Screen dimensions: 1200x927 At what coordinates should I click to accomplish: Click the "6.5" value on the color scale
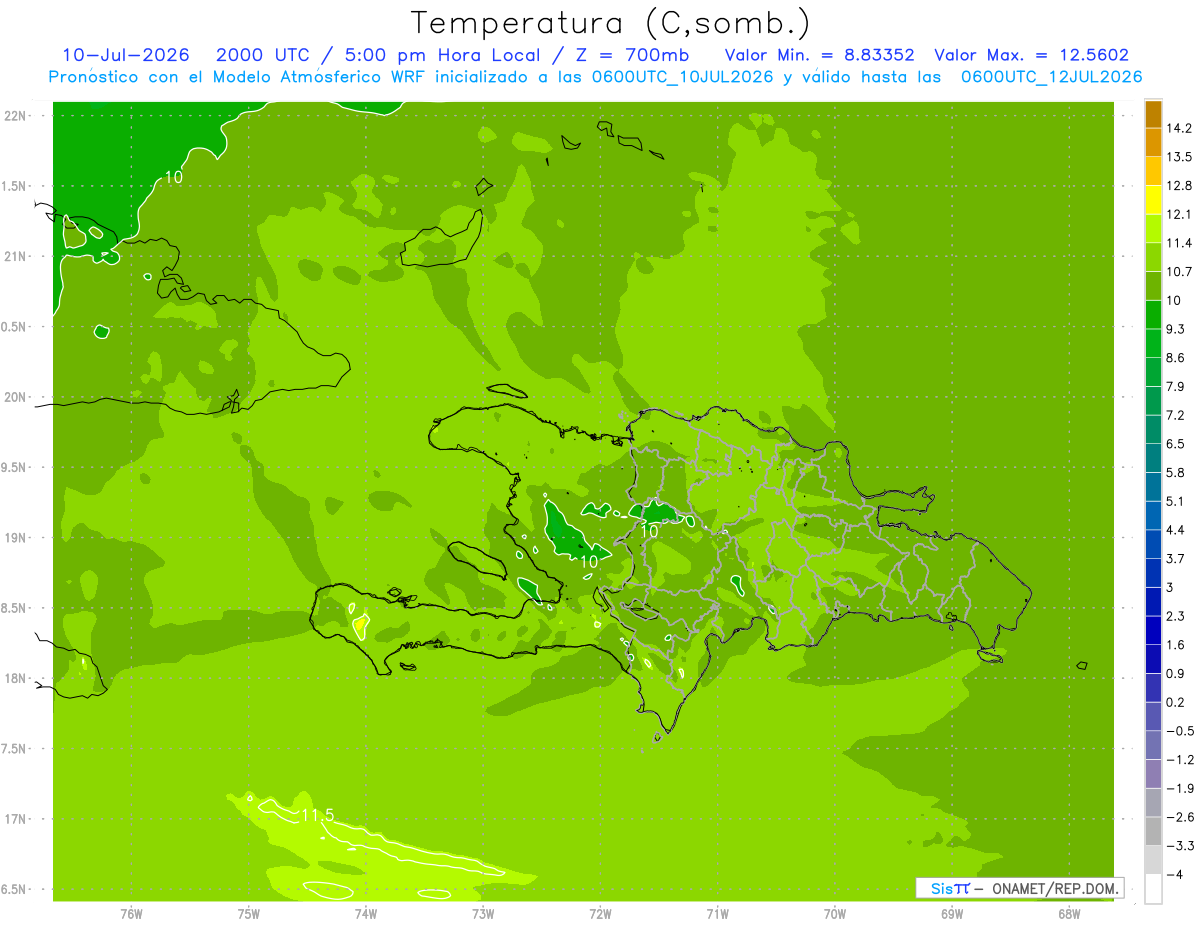click(x=1176, y=444)
